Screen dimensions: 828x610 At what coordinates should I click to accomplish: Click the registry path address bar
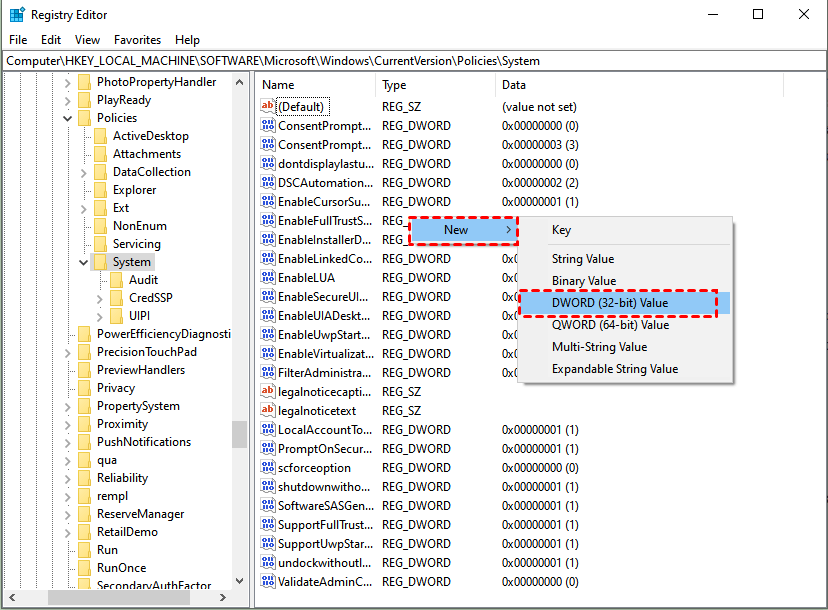click(x=400, y=61)
